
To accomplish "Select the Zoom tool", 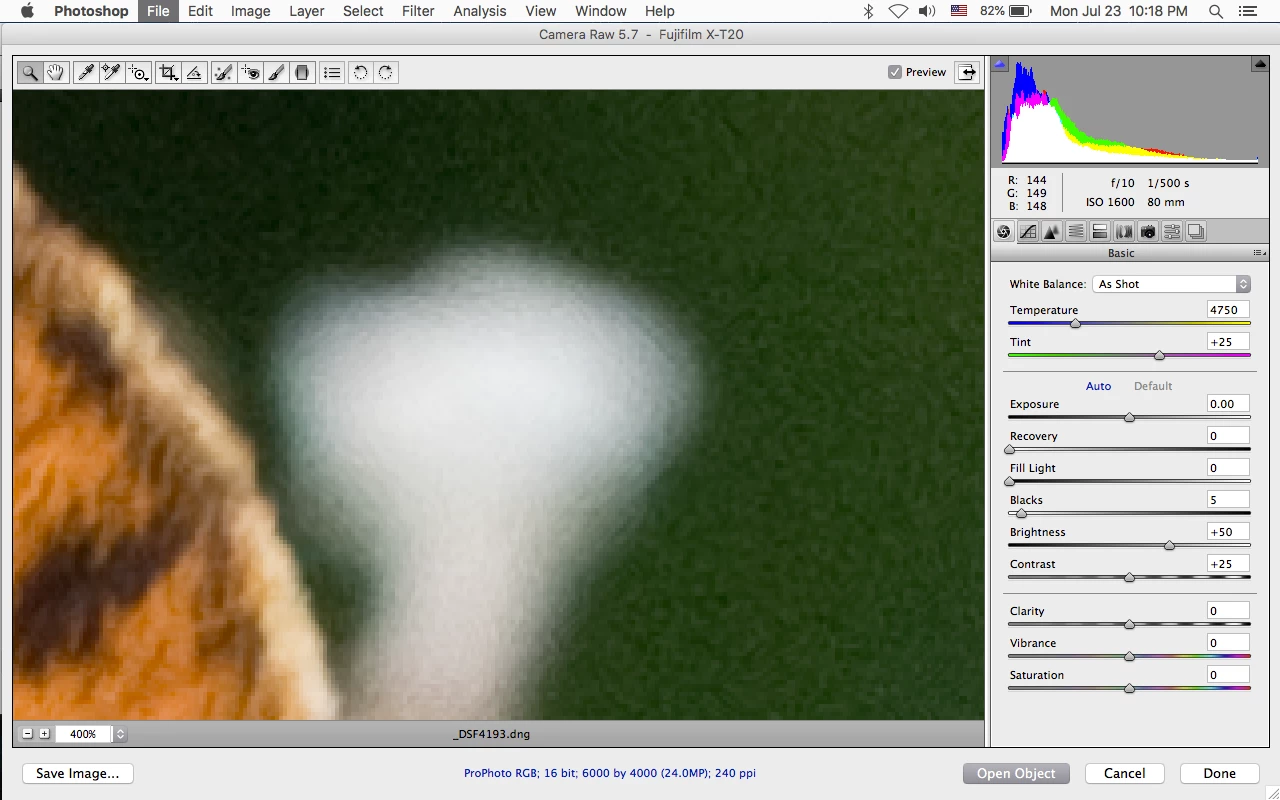I will (x=30, y=72).
